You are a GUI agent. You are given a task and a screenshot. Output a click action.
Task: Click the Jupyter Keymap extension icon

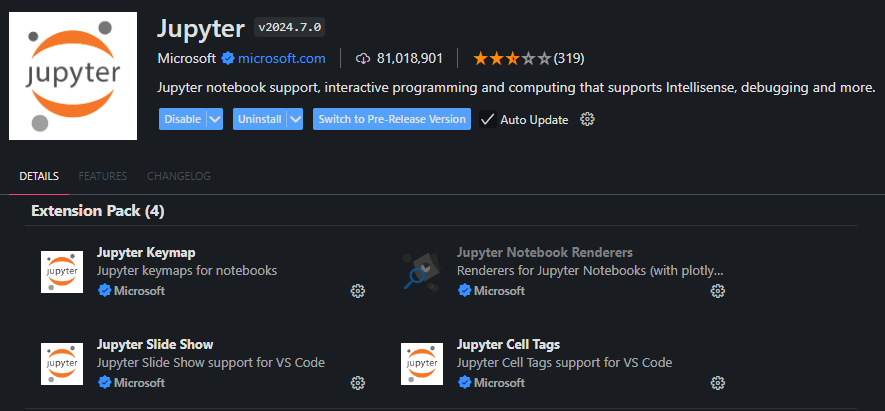point(62,272)
